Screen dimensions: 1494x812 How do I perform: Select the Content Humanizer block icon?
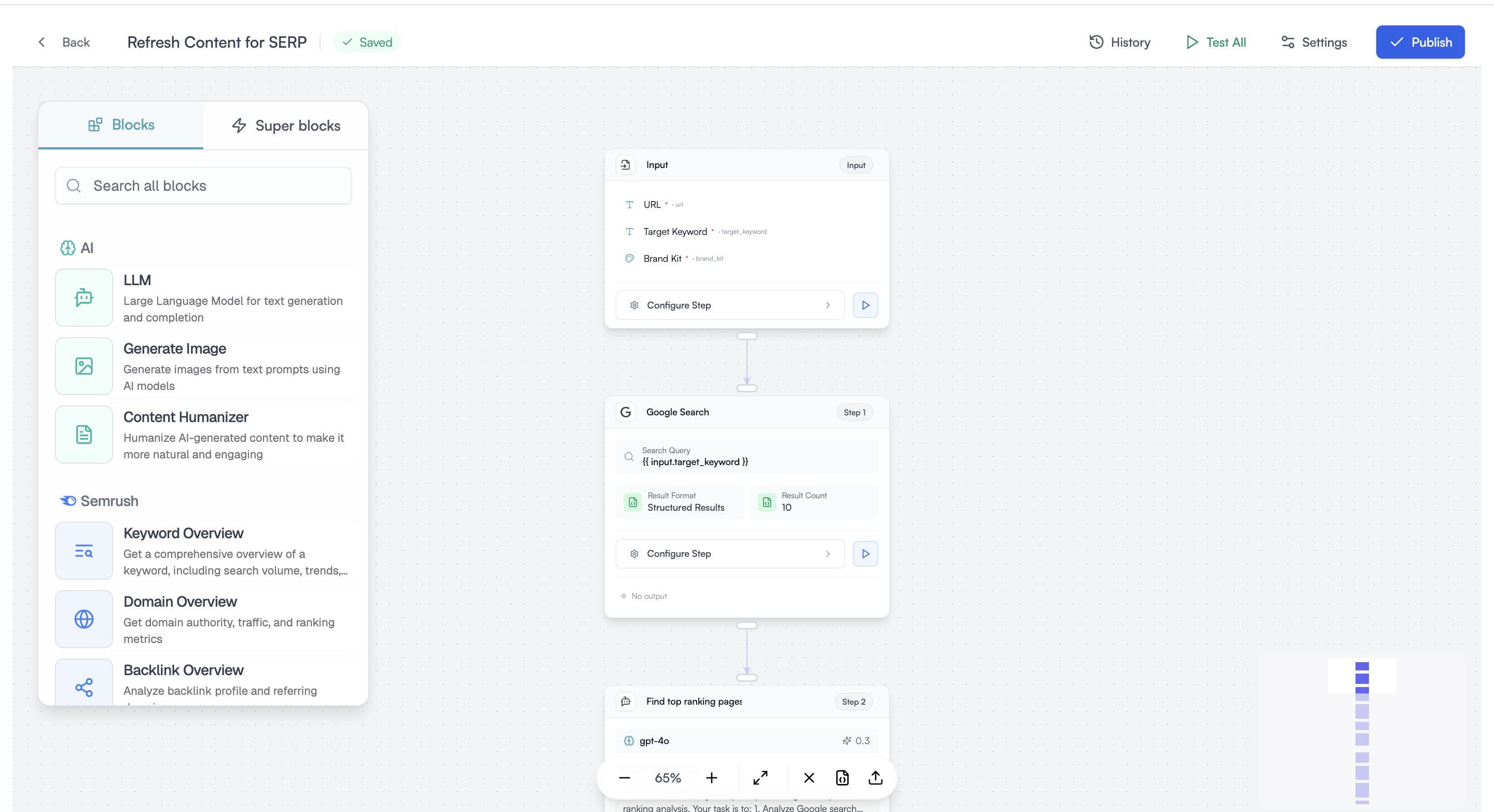point(84,434)
